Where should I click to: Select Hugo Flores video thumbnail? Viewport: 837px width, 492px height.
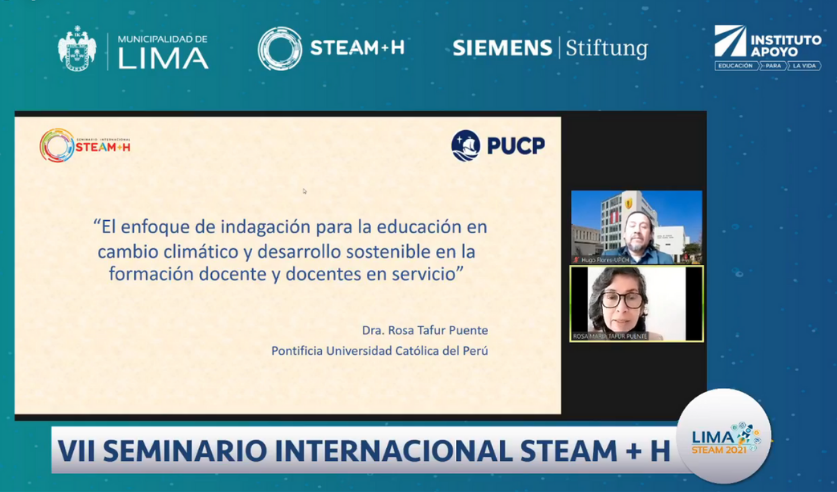(637, 227)
